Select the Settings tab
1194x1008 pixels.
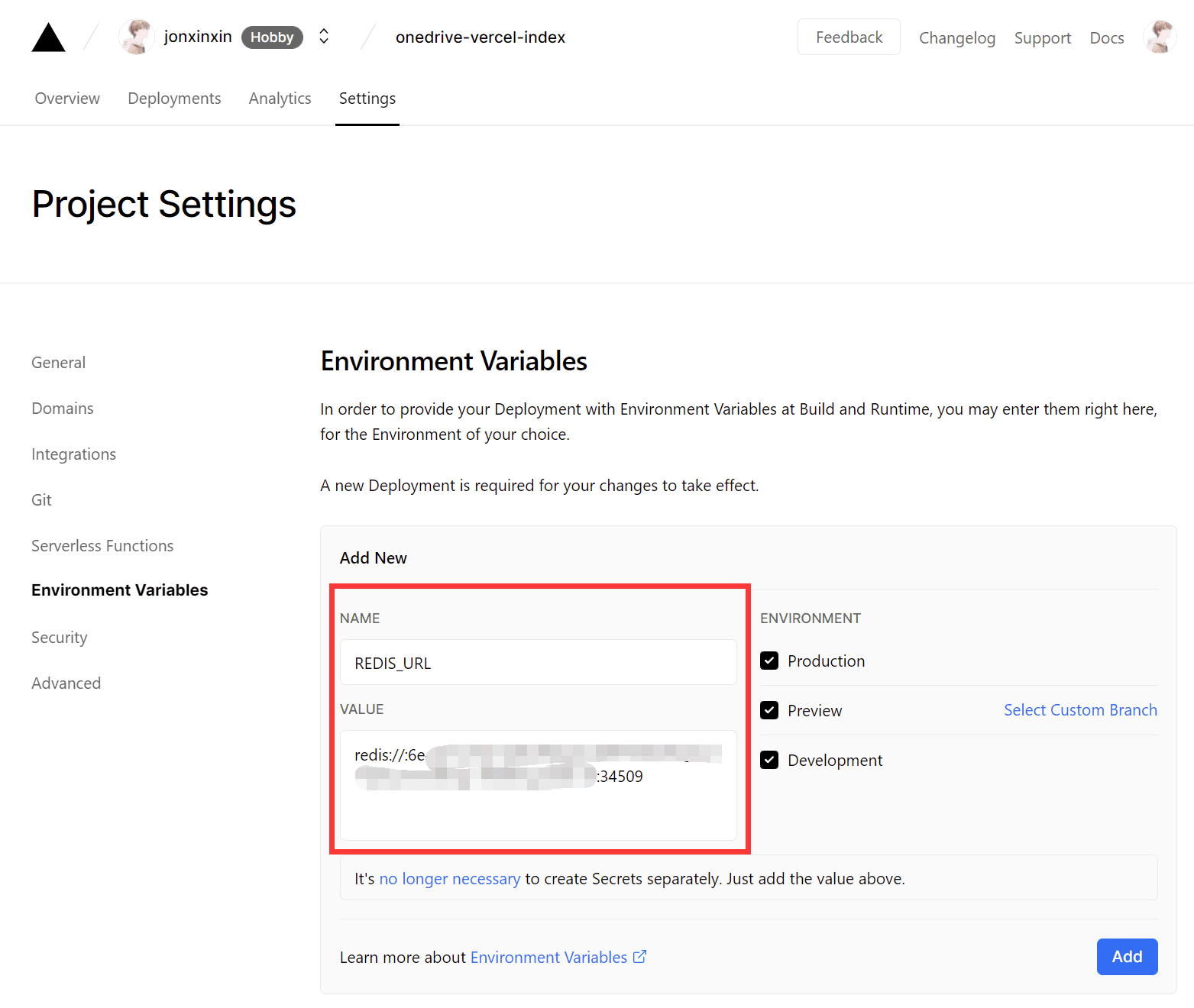(367, 99)
